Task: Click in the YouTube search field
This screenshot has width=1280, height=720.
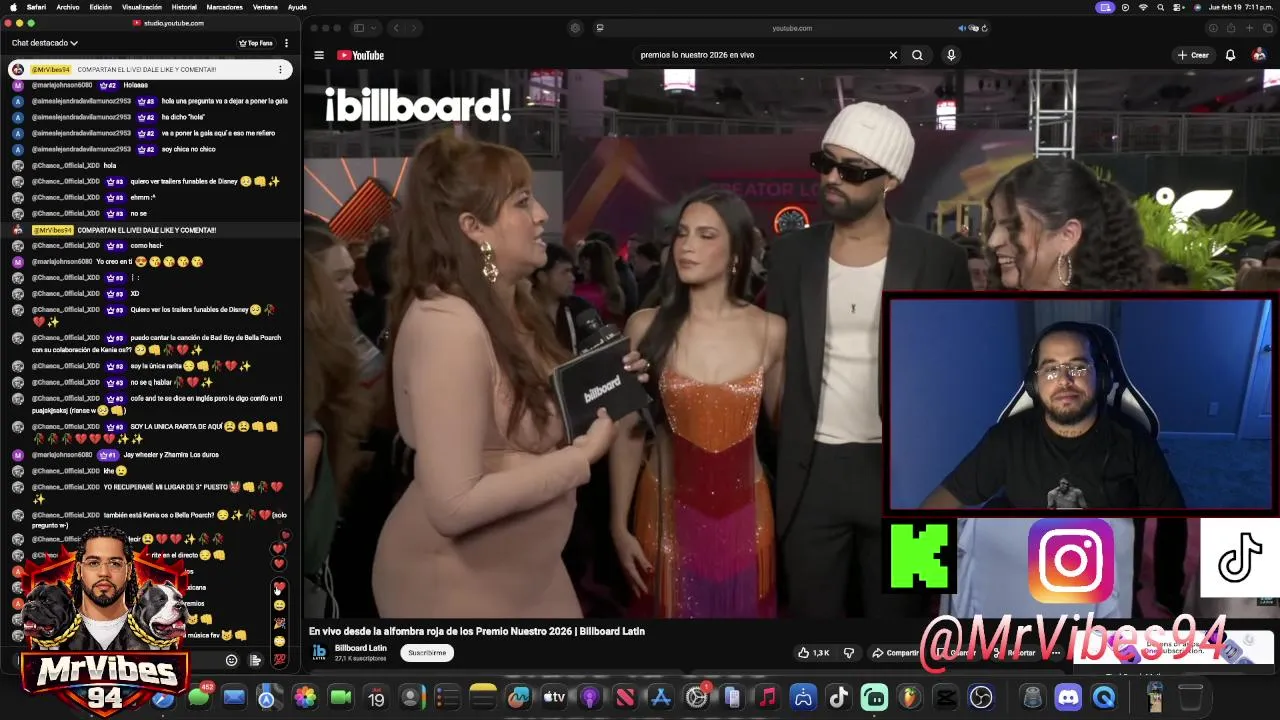Action: (760, 55)
